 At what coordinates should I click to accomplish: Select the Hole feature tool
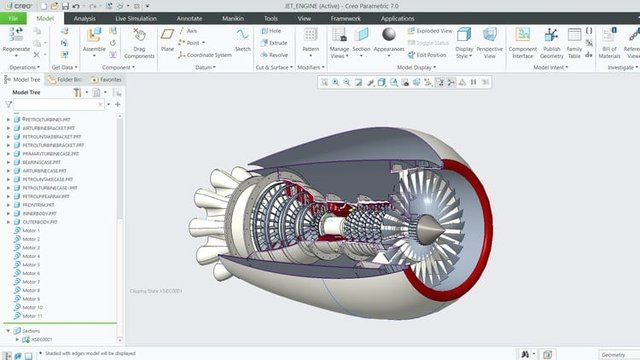tap(271, 31)
